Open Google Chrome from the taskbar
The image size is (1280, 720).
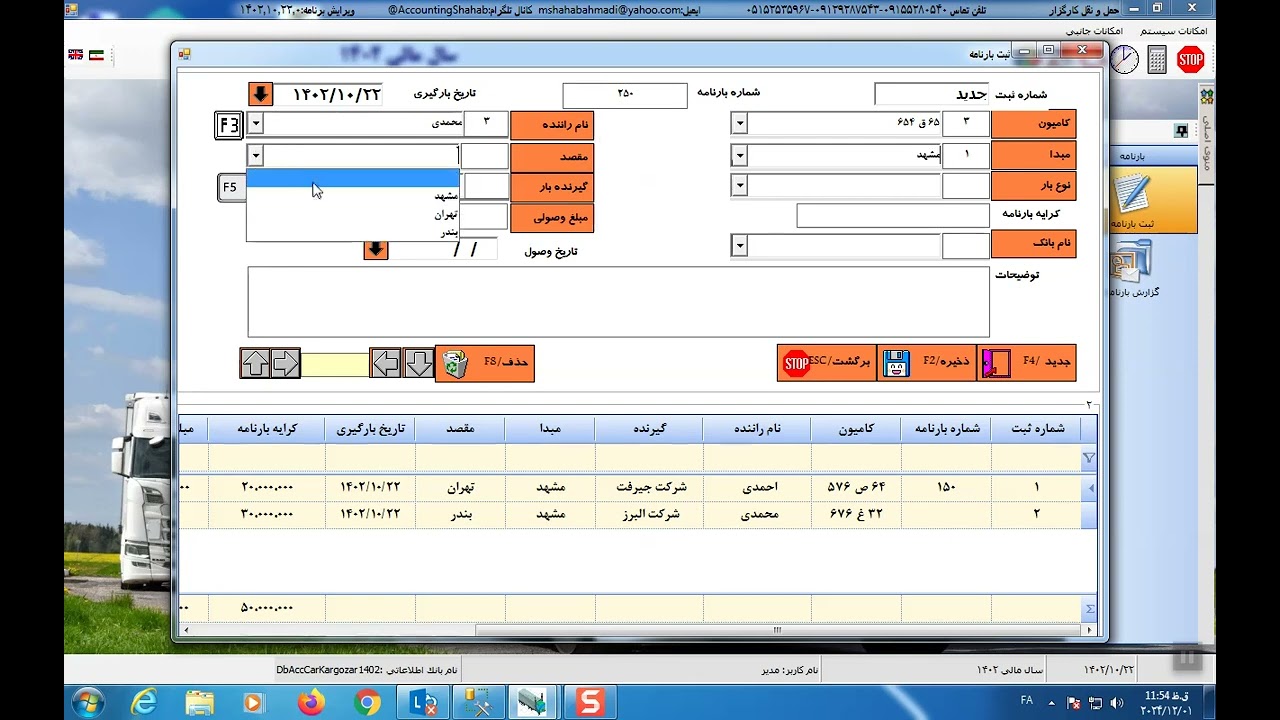(367, 703)
